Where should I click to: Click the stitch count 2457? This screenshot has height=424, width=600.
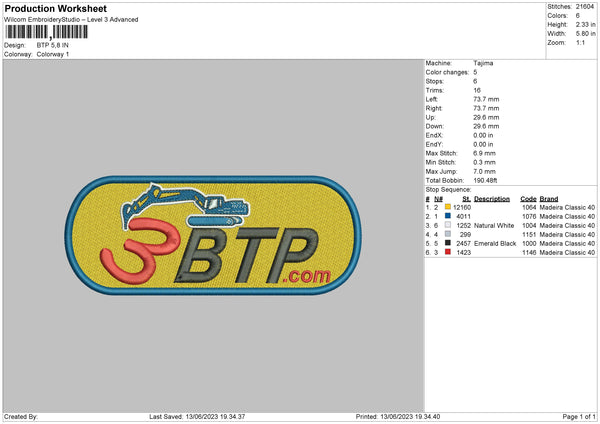click(x=463, y=243)
